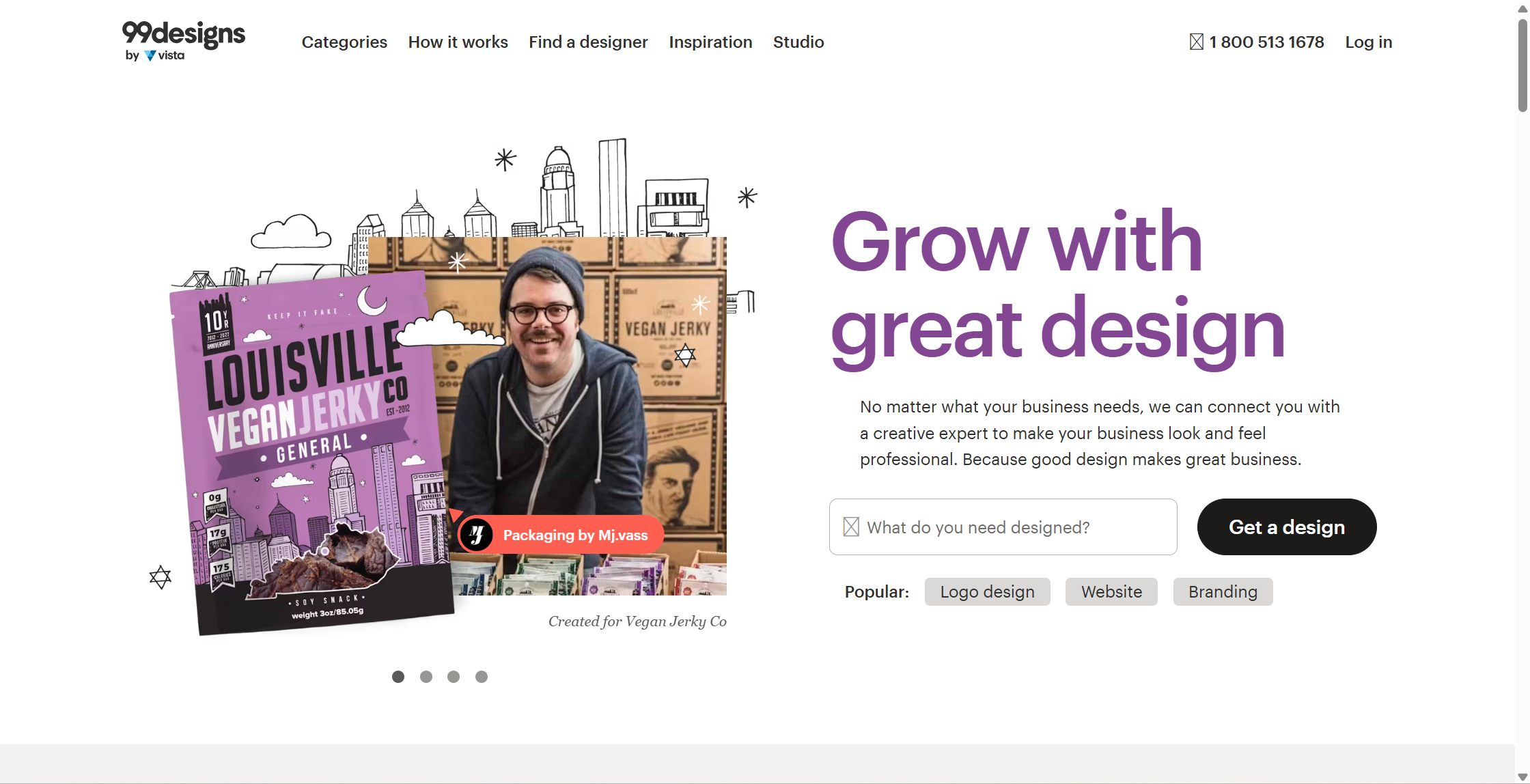1530x784 pixels.
Task: Click the phone icon beside 1 800 513 1678
Action: [x=1196, y=42]
